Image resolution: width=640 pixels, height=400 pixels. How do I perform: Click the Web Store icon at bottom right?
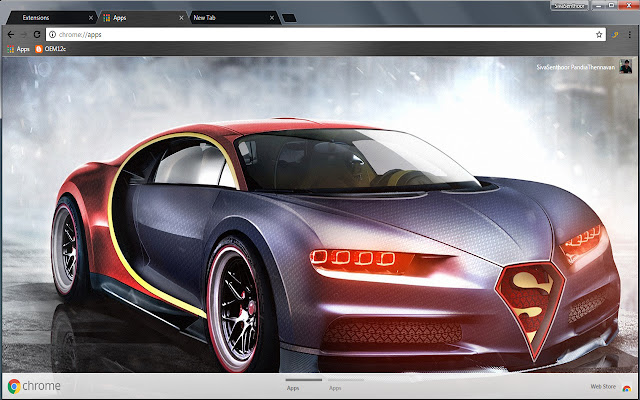(626, 388)
